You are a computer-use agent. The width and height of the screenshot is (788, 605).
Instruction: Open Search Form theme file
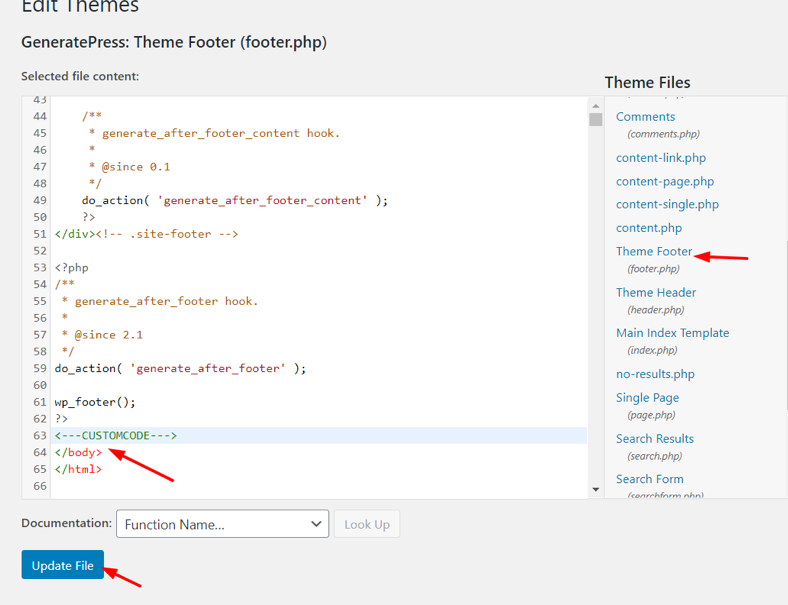click(x=650, y=479)
